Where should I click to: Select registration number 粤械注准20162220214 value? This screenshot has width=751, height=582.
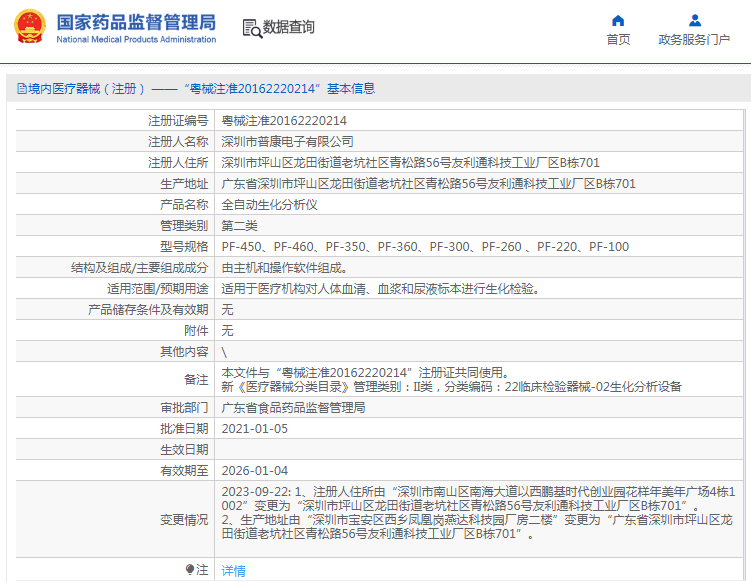click(284, 121)
